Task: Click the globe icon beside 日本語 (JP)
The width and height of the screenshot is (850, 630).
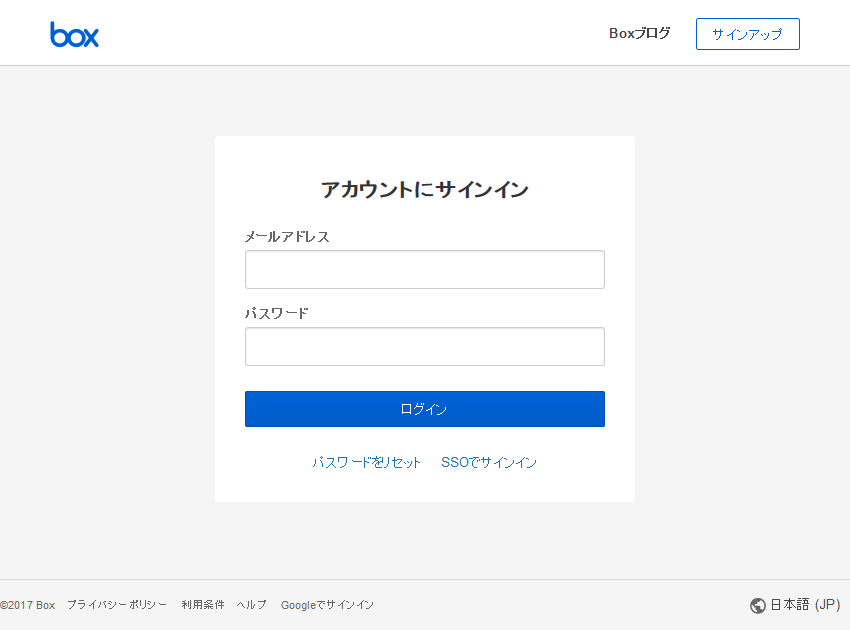Action: (757, 605)
